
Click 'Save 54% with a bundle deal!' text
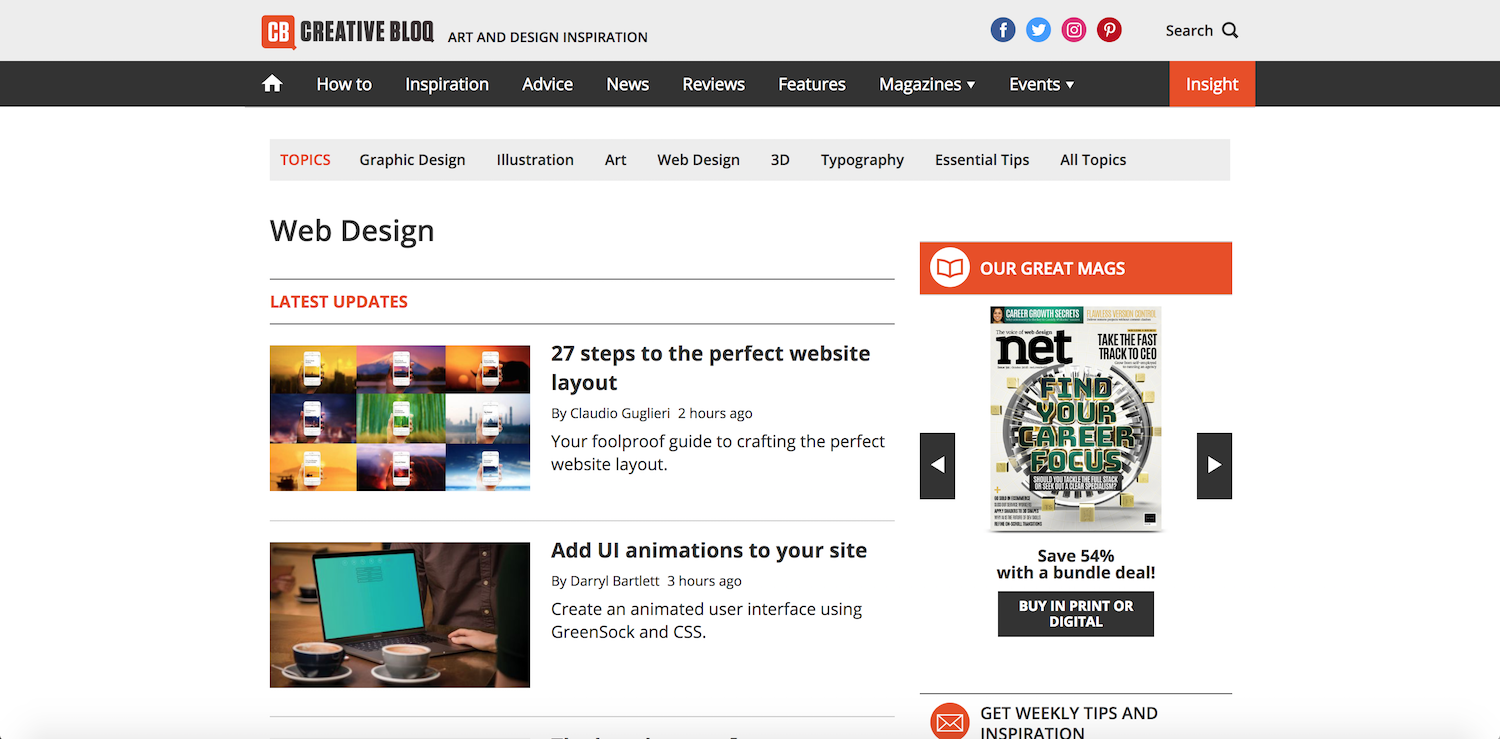tap(1076, 564)
